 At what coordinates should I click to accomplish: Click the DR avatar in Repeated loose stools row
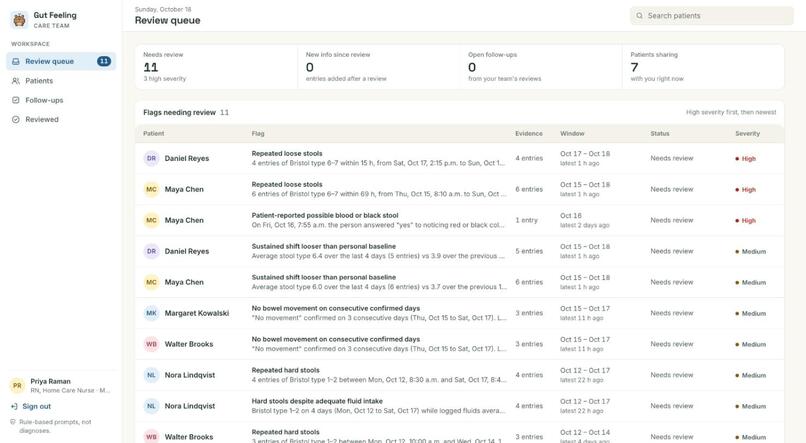click(151, 158)
